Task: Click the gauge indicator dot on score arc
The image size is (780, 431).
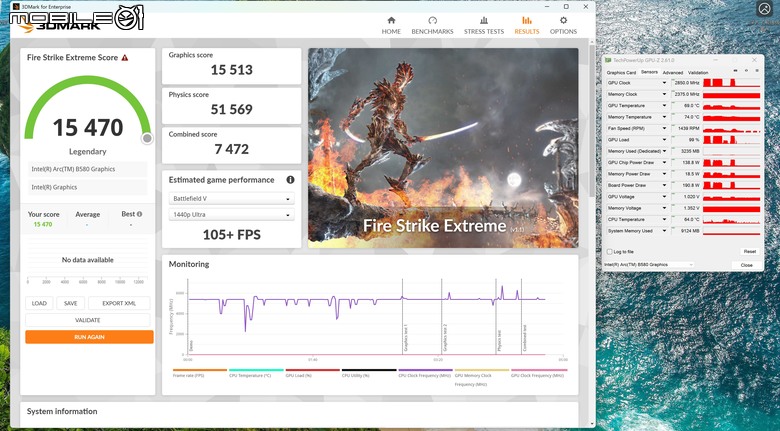Action: (x=147, y=138)
